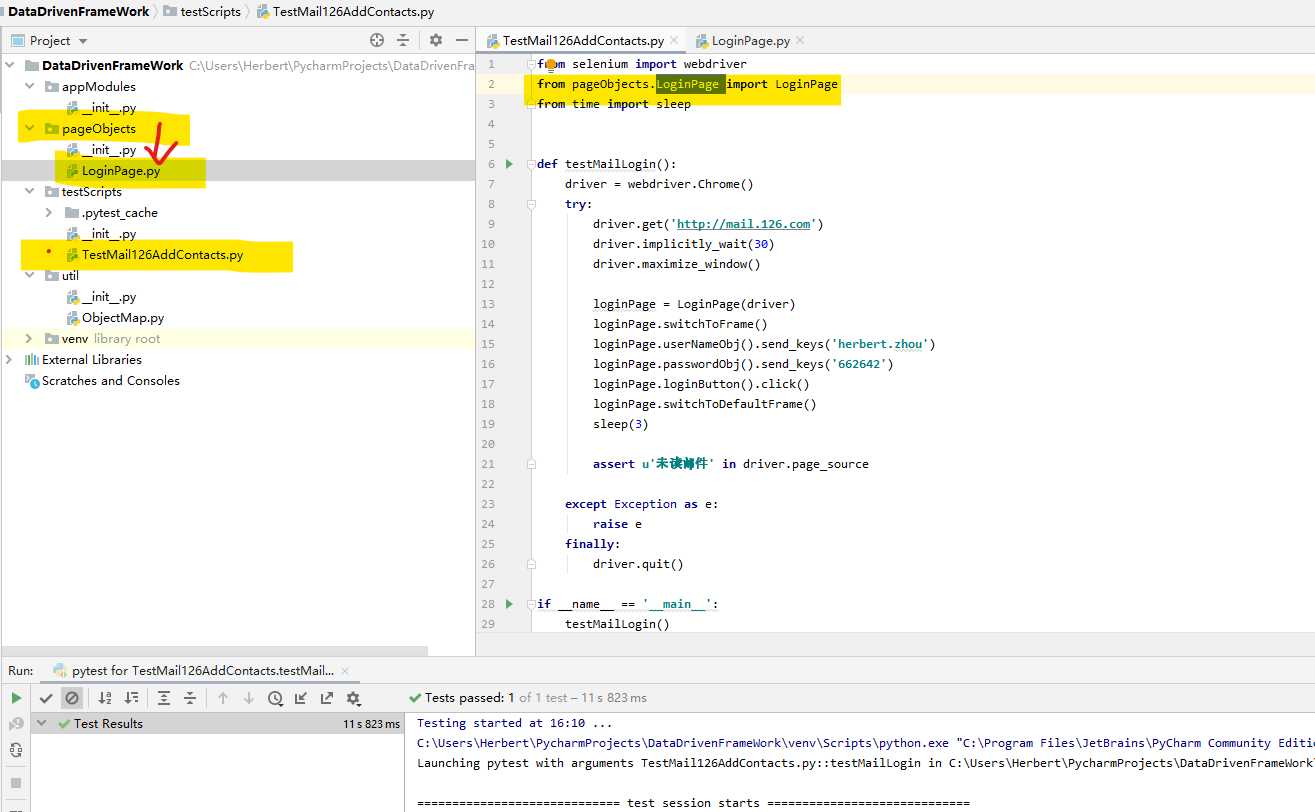1315x812 pixels.
Task: Stop the run with square button
Action: [x=16, y=782]
